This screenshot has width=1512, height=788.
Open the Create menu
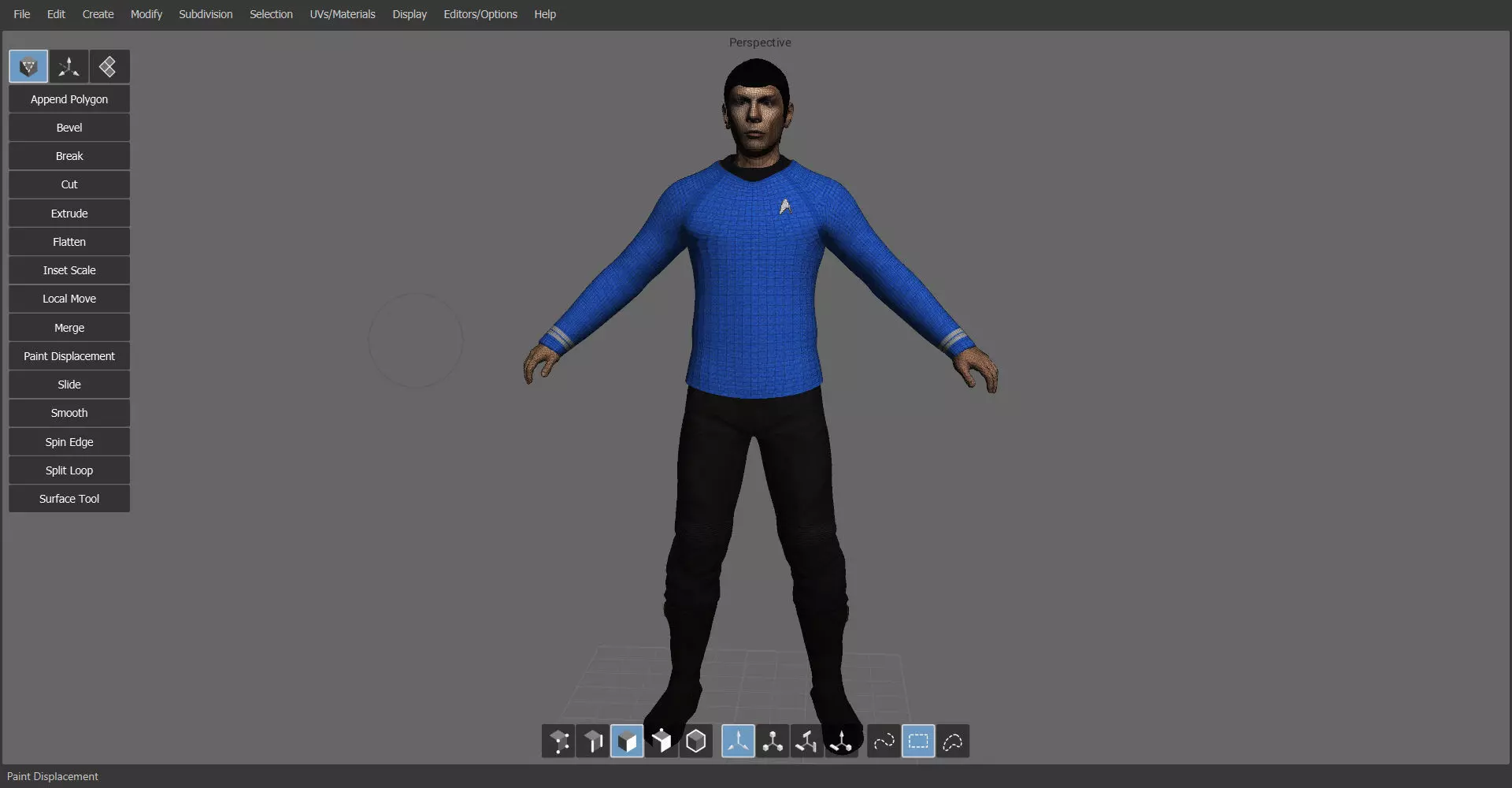point(98,14)
